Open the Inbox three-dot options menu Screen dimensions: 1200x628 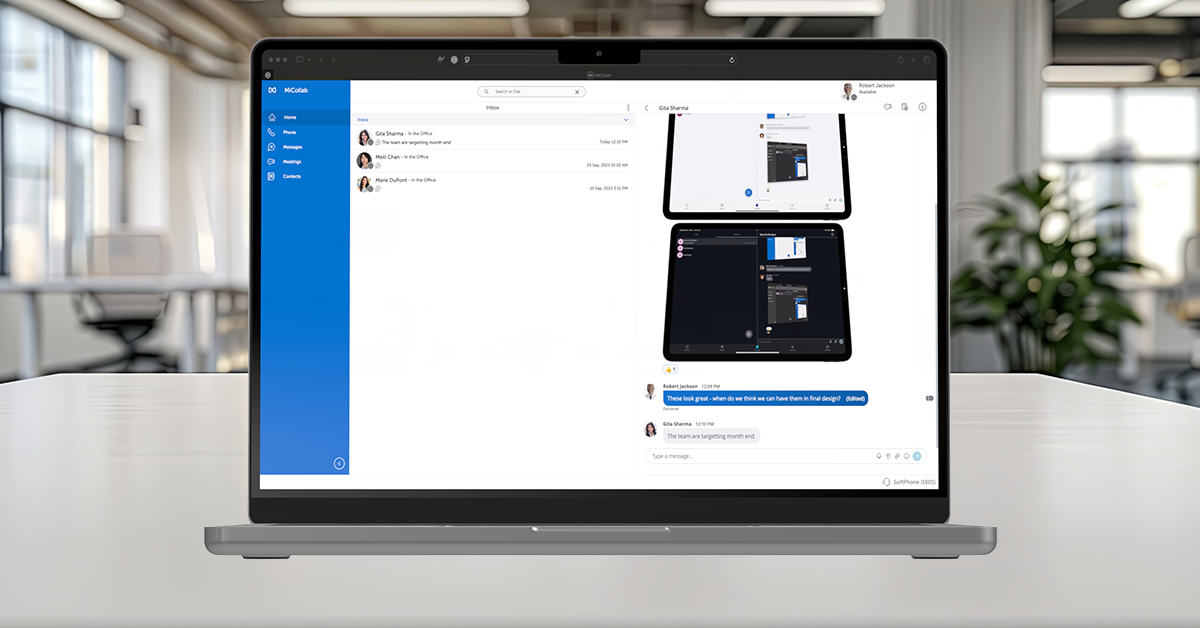(628, 107)
